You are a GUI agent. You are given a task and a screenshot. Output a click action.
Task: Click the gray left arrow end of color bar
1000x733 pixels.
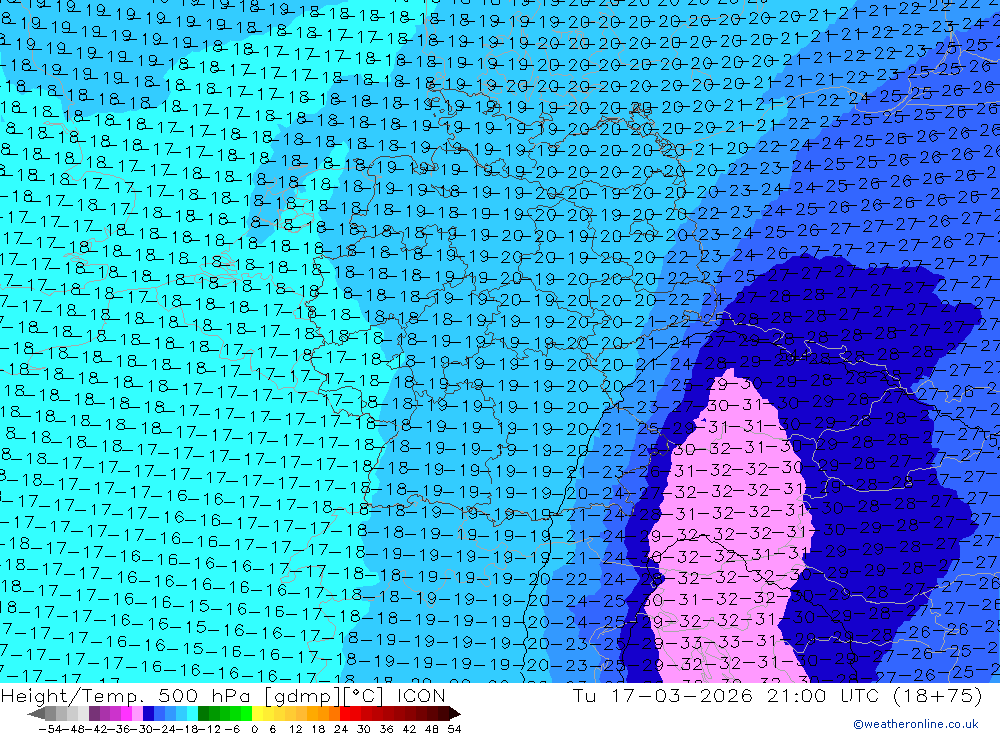tap(36, 713)
